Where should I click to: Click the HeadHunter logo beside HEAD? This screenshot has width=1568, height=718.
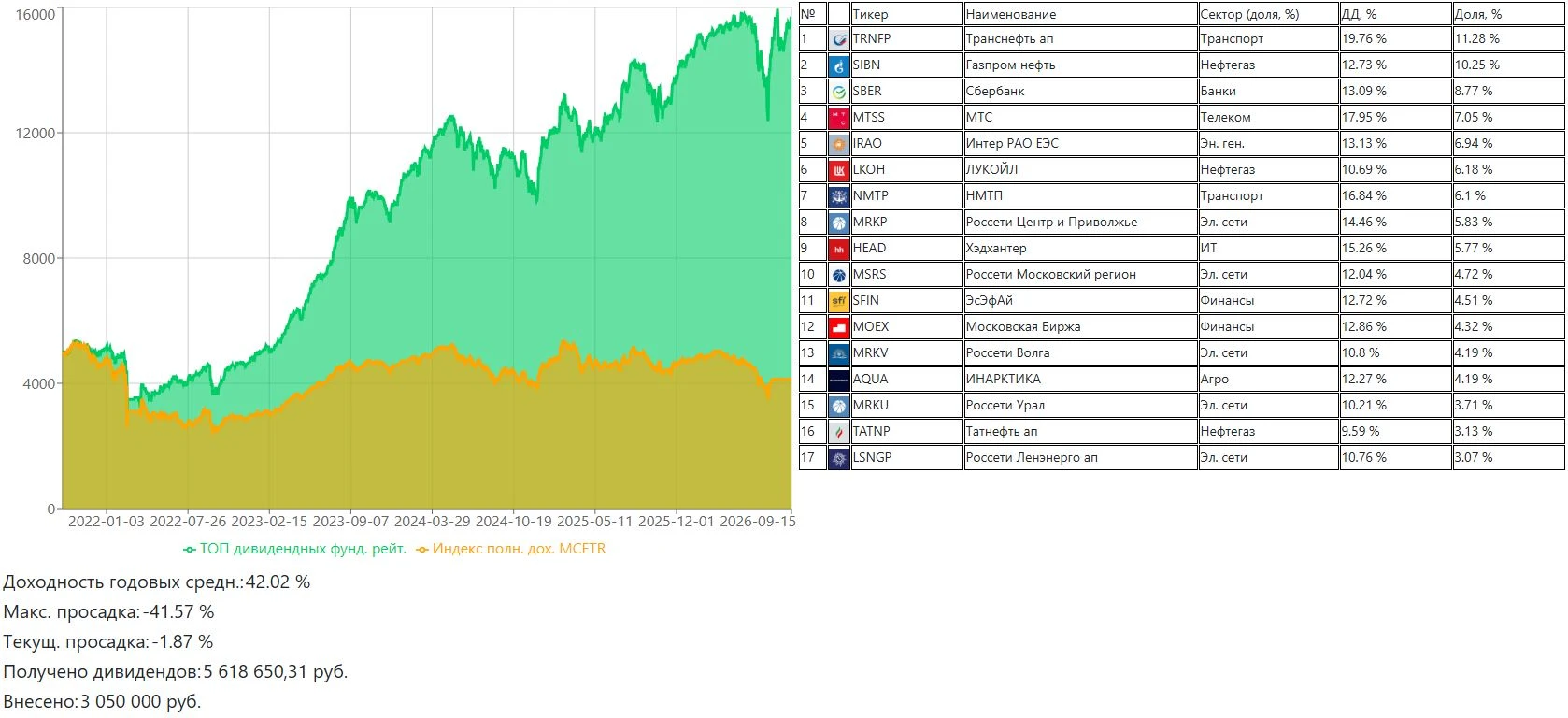point(838,249)
